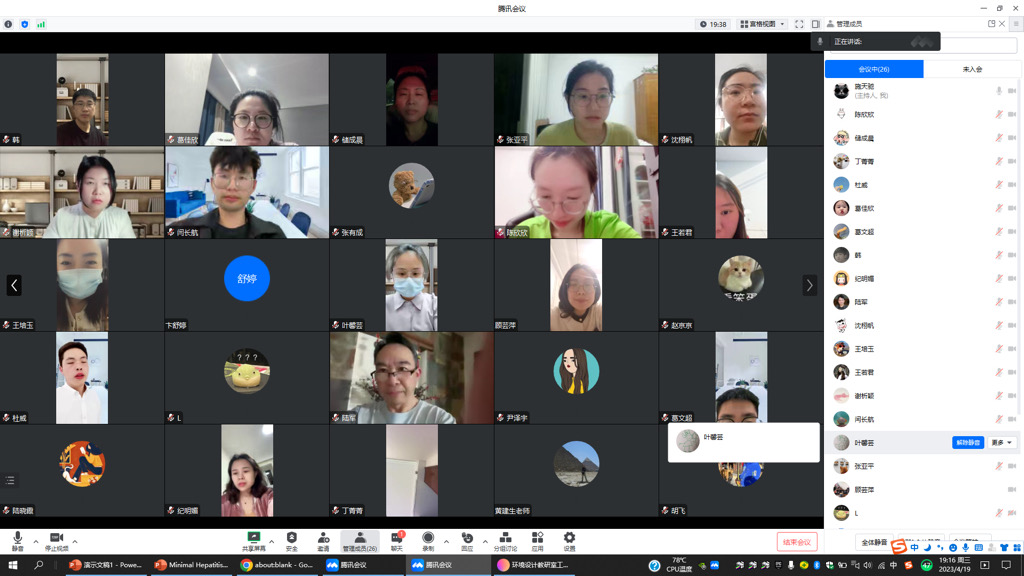Click the Sogou input method S icon
Screen dimensions: 1024x576
point(899,547)
